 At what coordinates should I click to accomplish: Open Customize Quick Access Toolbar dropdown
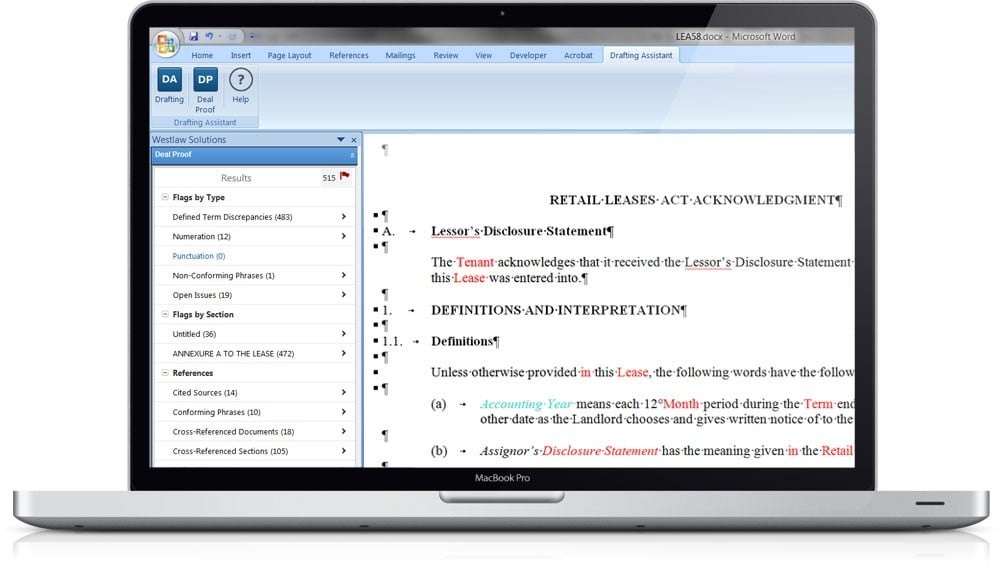(252, 36)
